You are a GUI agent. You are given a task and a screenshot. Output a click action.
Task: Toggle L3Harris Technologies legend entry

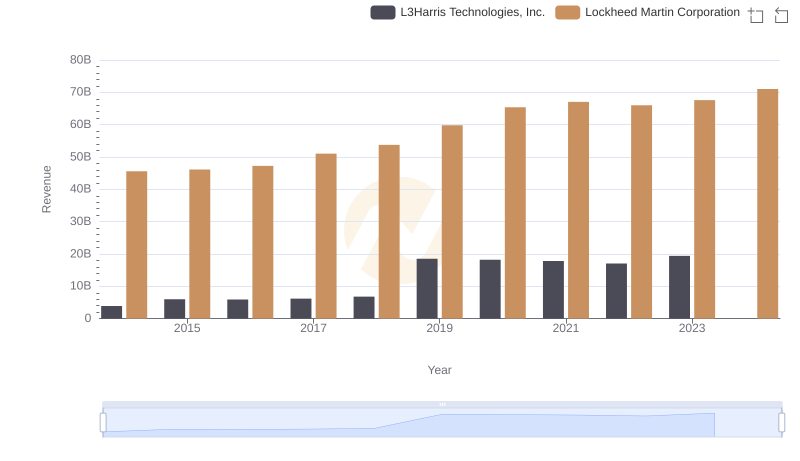(x=458, y=12)
